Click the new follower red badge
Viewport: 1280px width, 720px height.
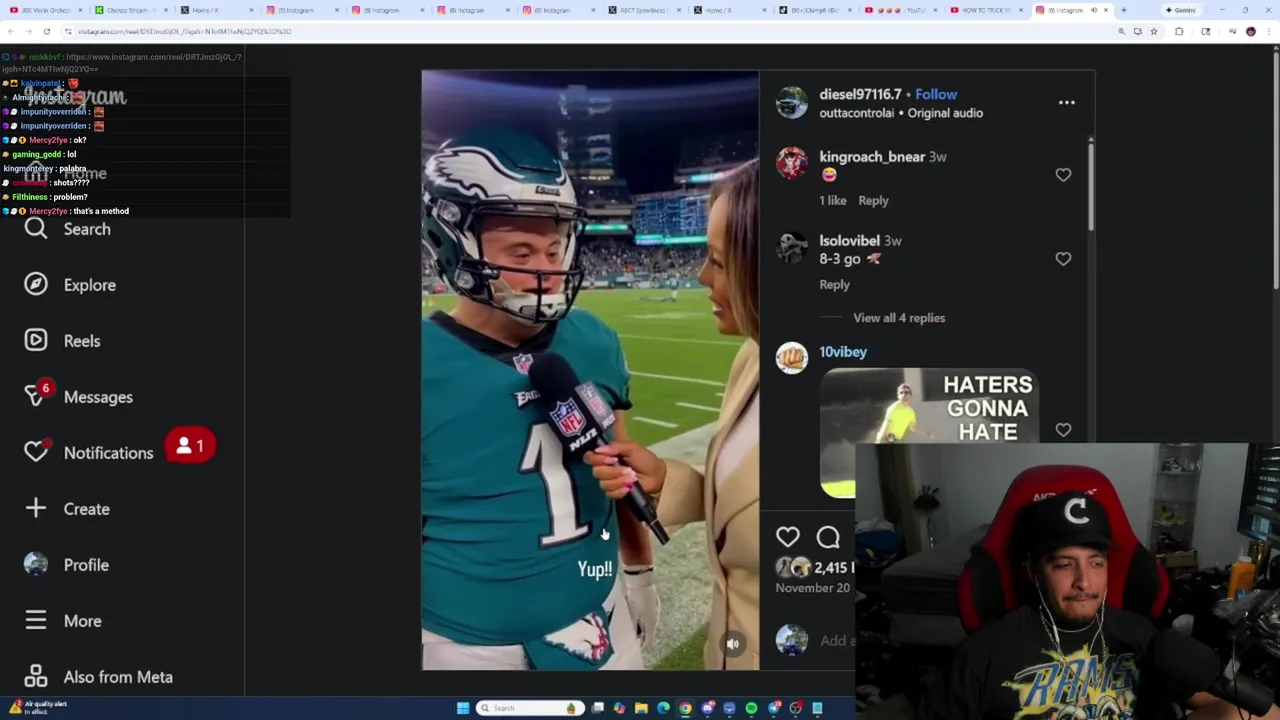pos(190,446)
